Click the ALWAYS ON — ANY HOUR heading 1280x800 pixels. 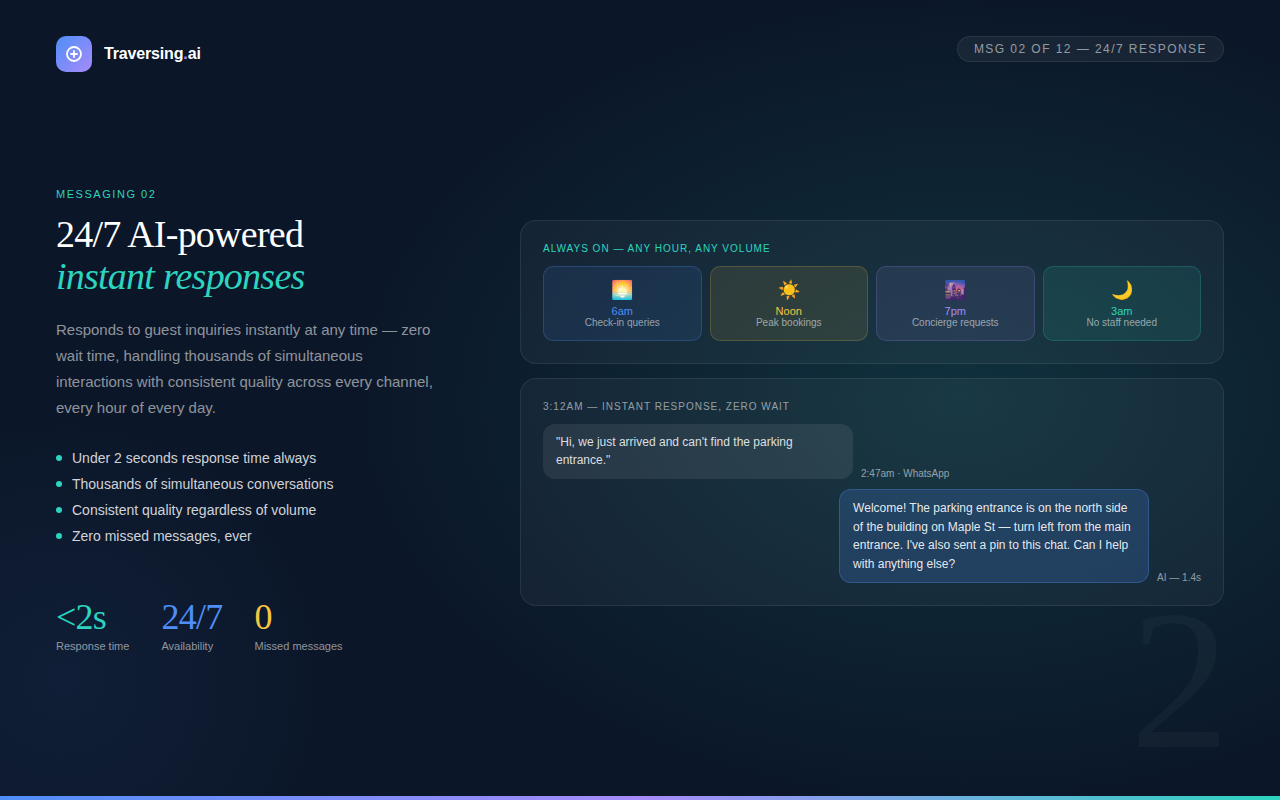coord(656,248)
